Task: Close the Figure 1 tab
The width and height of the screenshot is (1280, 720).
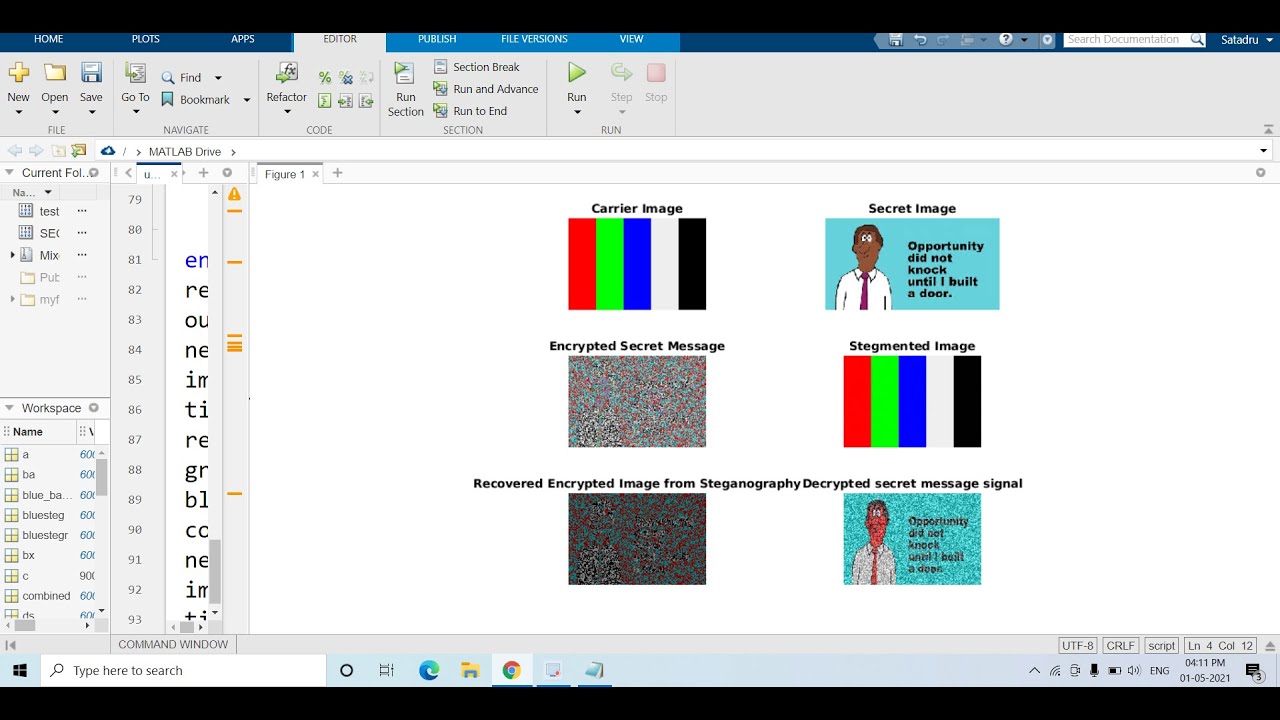Action: (x=316, y=174)
